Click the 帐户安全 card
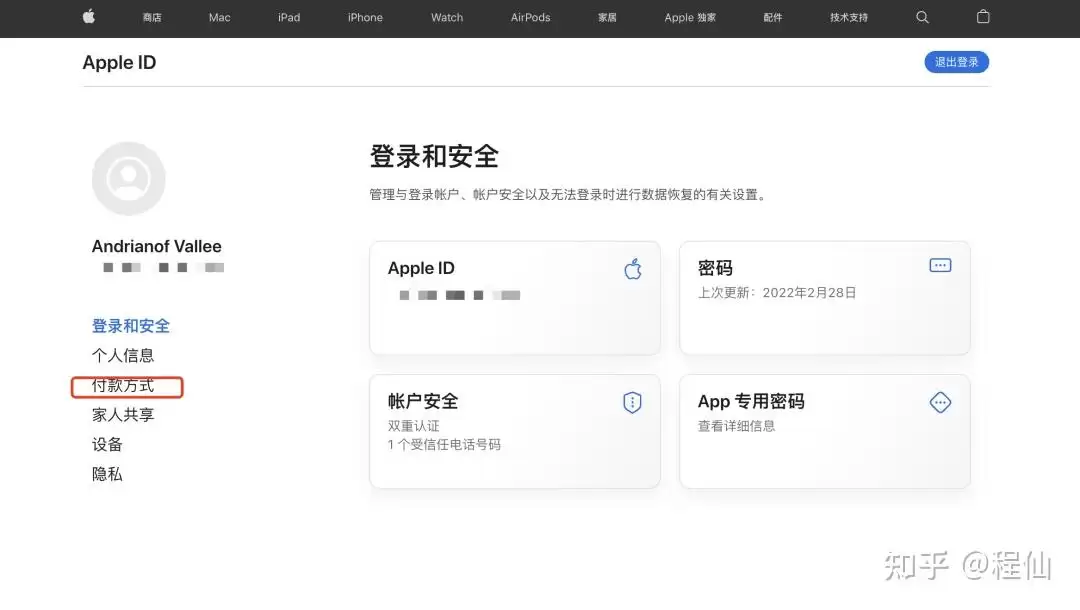Screen dimensions: 1080x610 pos(514,431)
